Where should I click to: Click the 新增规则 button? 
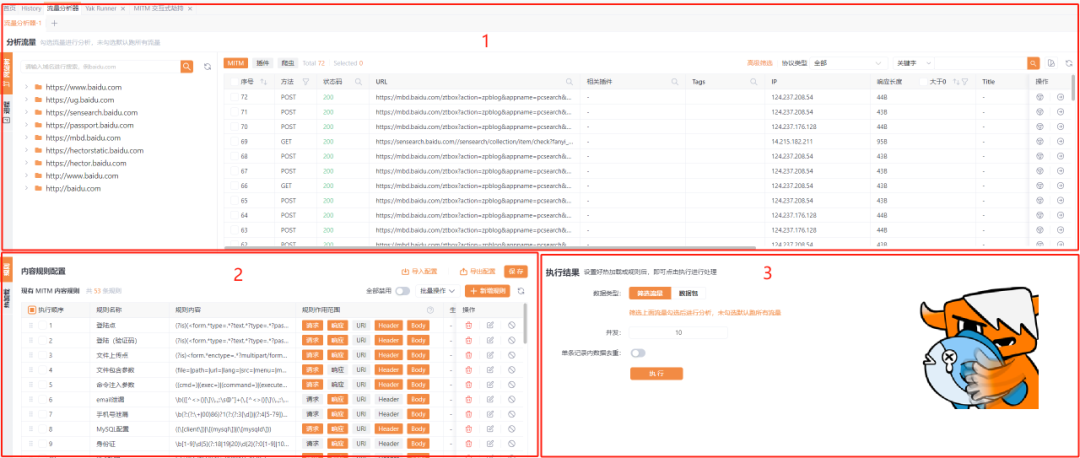coord(488,291)
